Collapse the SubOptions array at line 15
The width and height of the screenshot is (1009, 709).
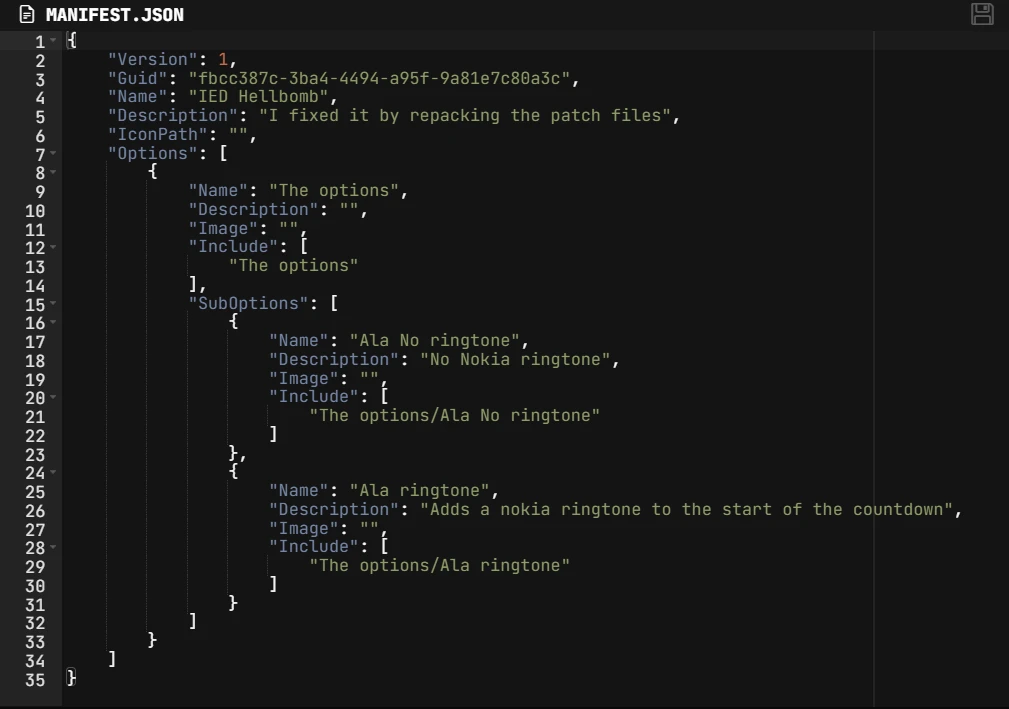click(53, 304)
